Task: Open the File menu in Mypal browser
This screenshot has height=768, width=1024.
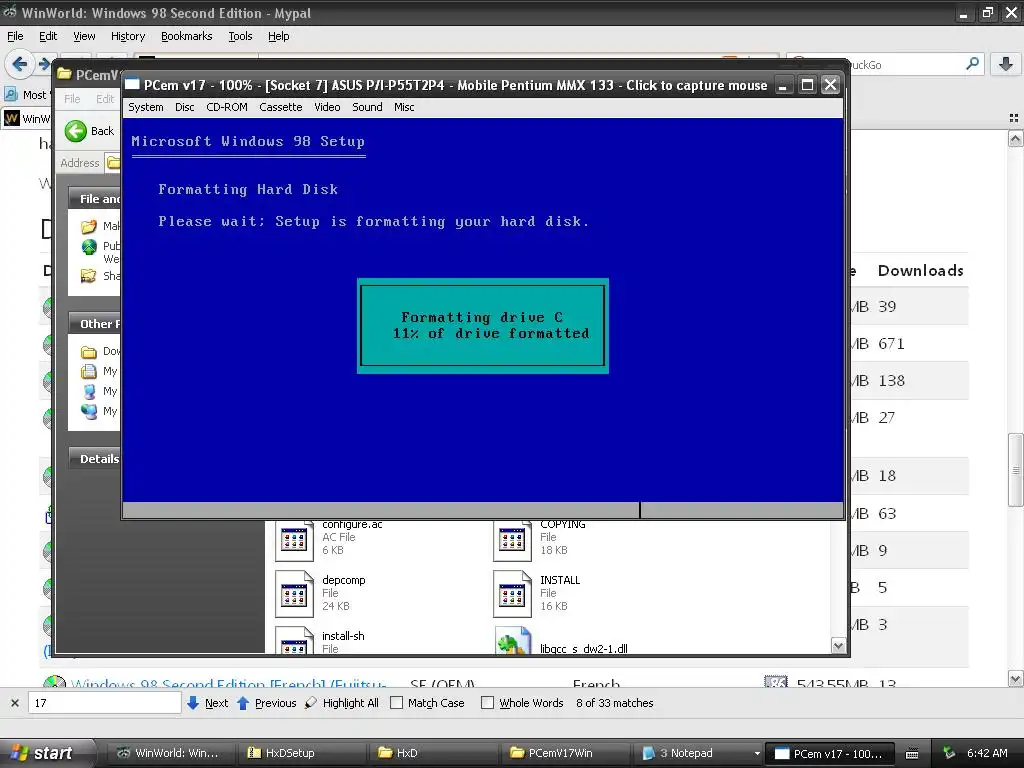Action: (x=15, y=36)
